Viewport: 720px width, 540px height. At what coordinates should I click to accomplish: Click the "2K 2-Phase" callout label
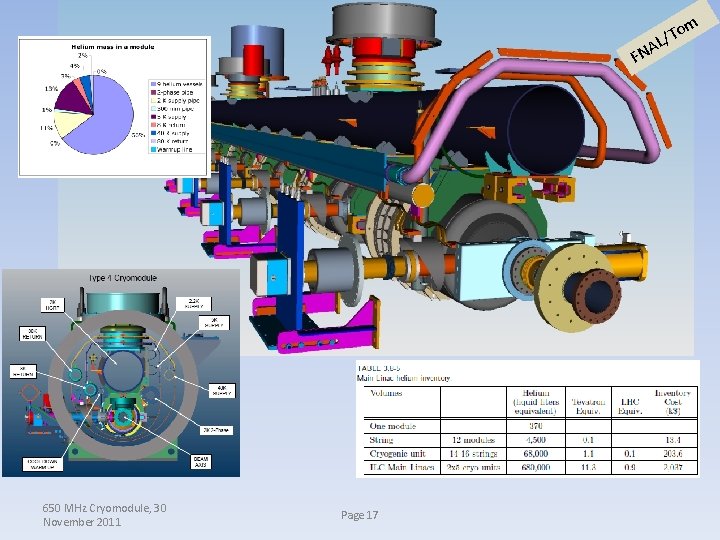(x=216, y=430)
